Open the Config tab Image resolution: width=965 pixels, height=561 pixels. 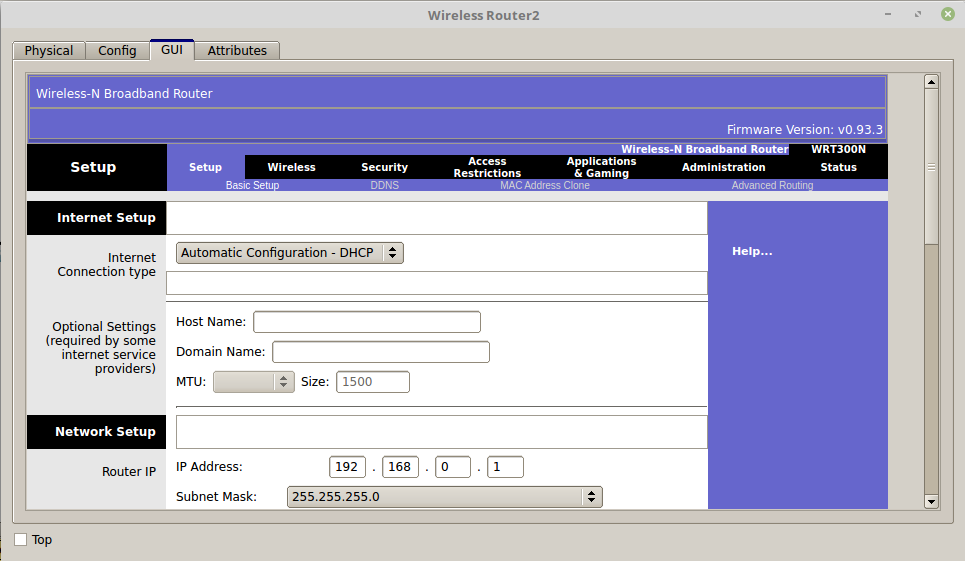pos(117,50)
